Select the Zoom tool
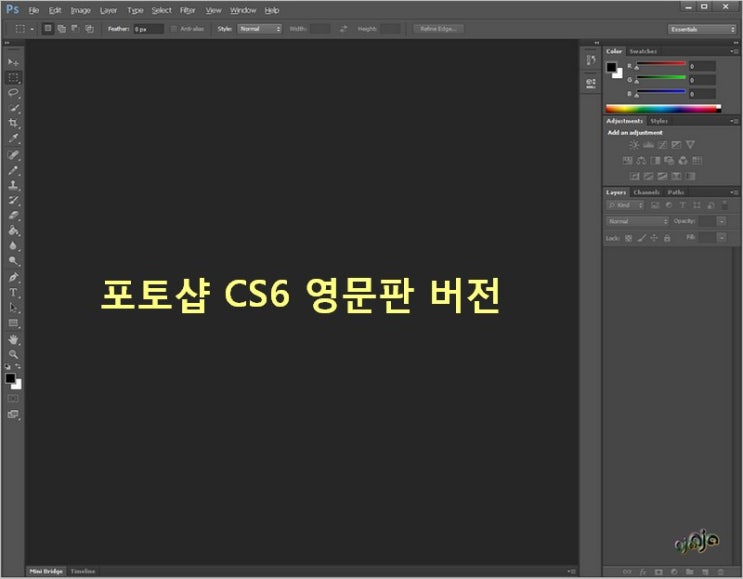This screenshot has height=579, width=743. coord(13,354)
